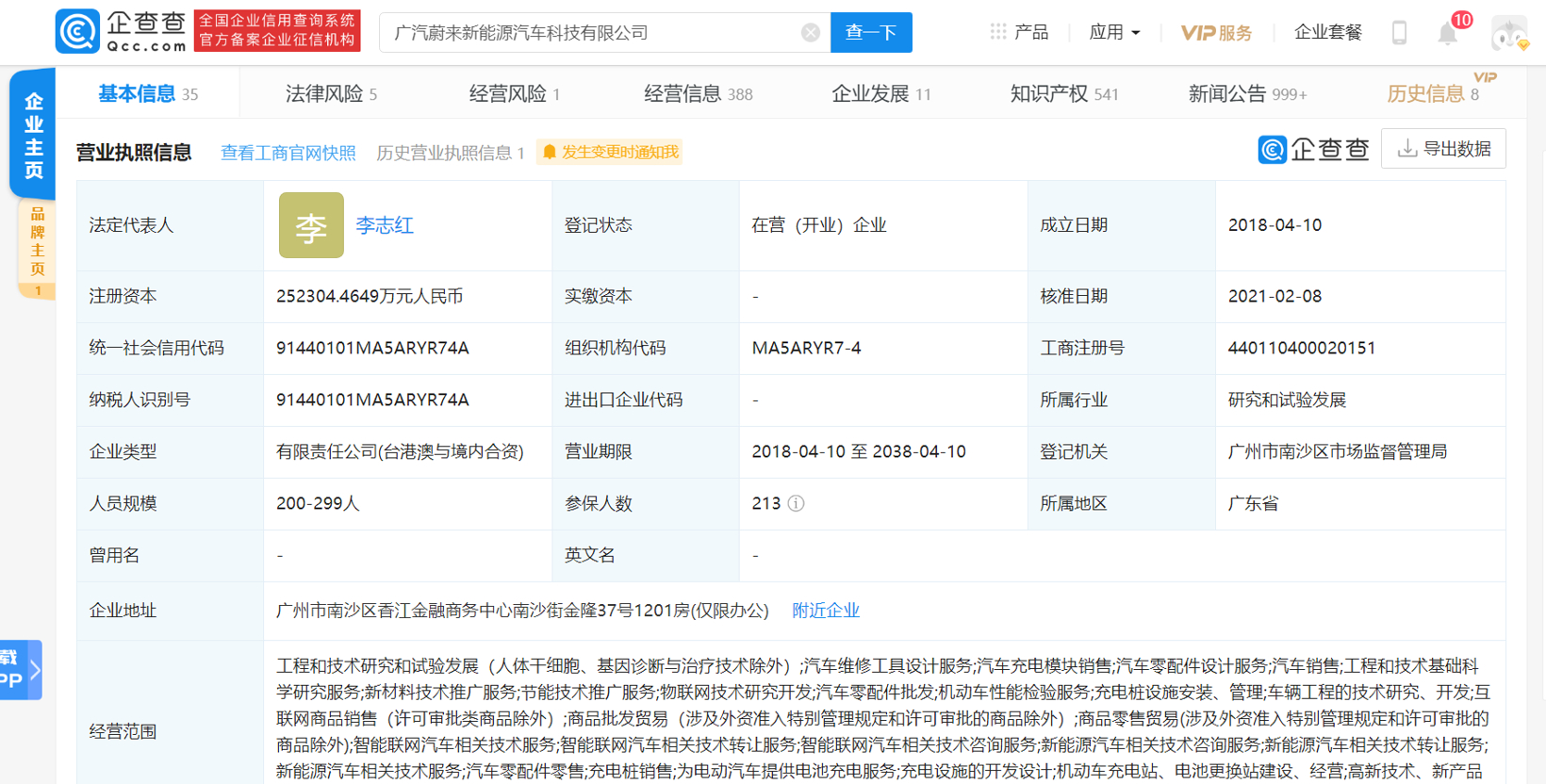Select the 经营信息 tab

pyautogui.click(x=698, y=93)
